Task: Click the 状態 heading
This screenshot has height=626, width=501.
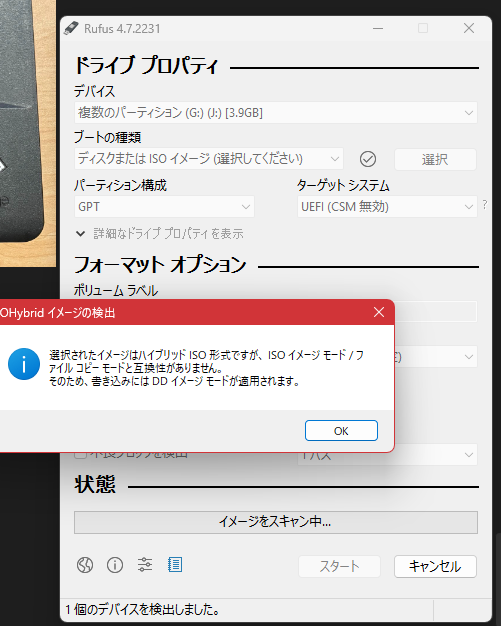Action: pos(95,484)
